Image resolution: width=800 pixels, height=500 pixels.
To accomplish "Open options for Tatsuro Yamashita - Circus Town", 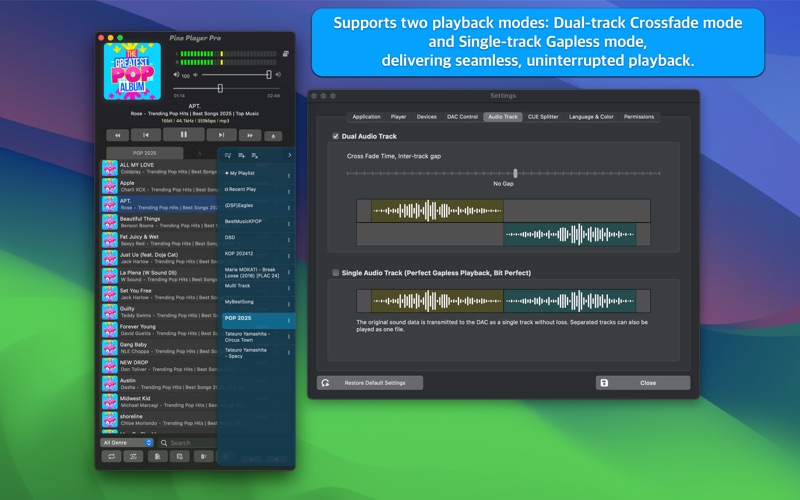I will click(x=289, y=337).
